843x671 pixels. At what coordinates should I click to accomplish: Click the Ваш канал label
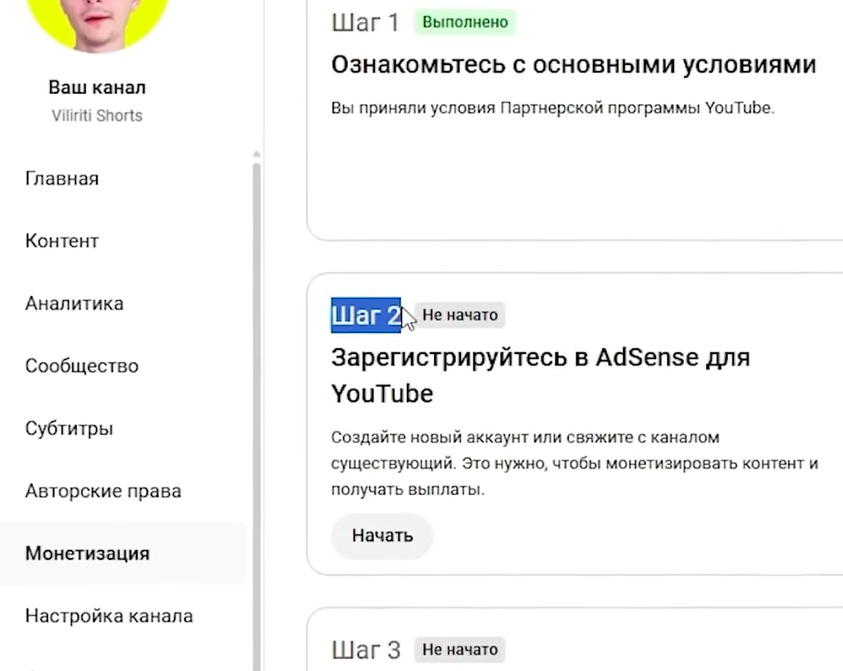point(97,87)
